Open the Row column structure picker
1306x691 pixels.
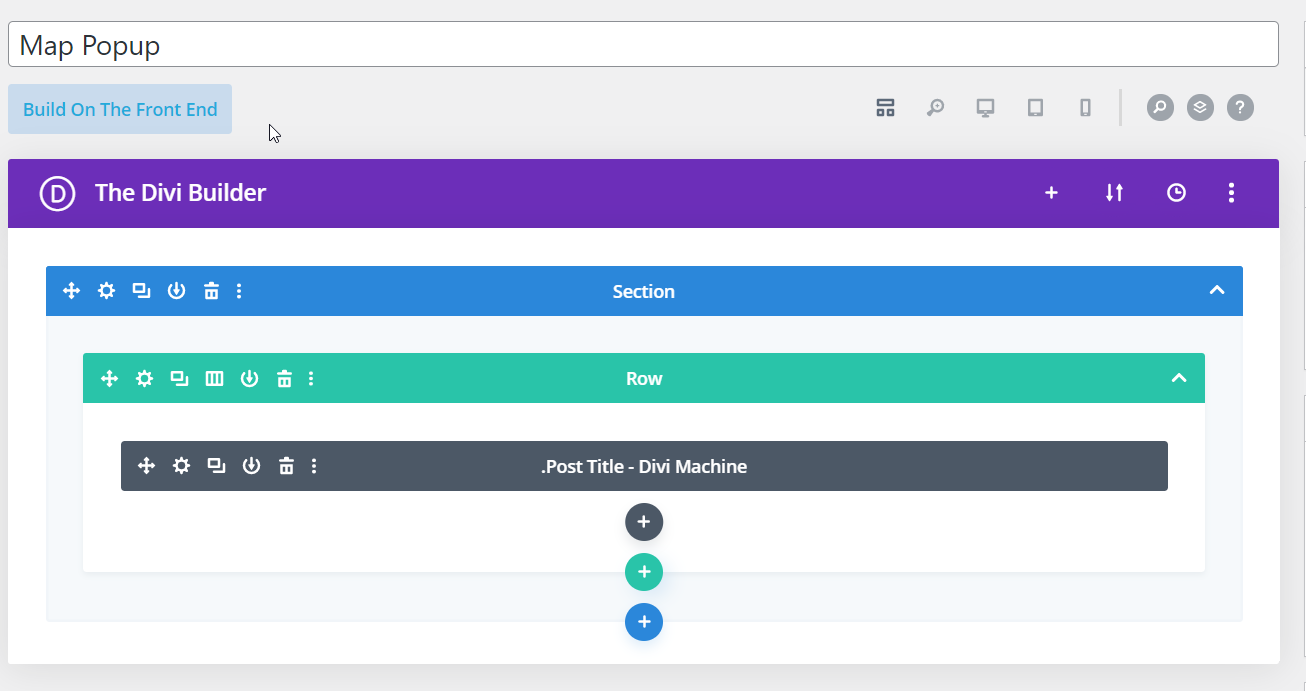214,378
